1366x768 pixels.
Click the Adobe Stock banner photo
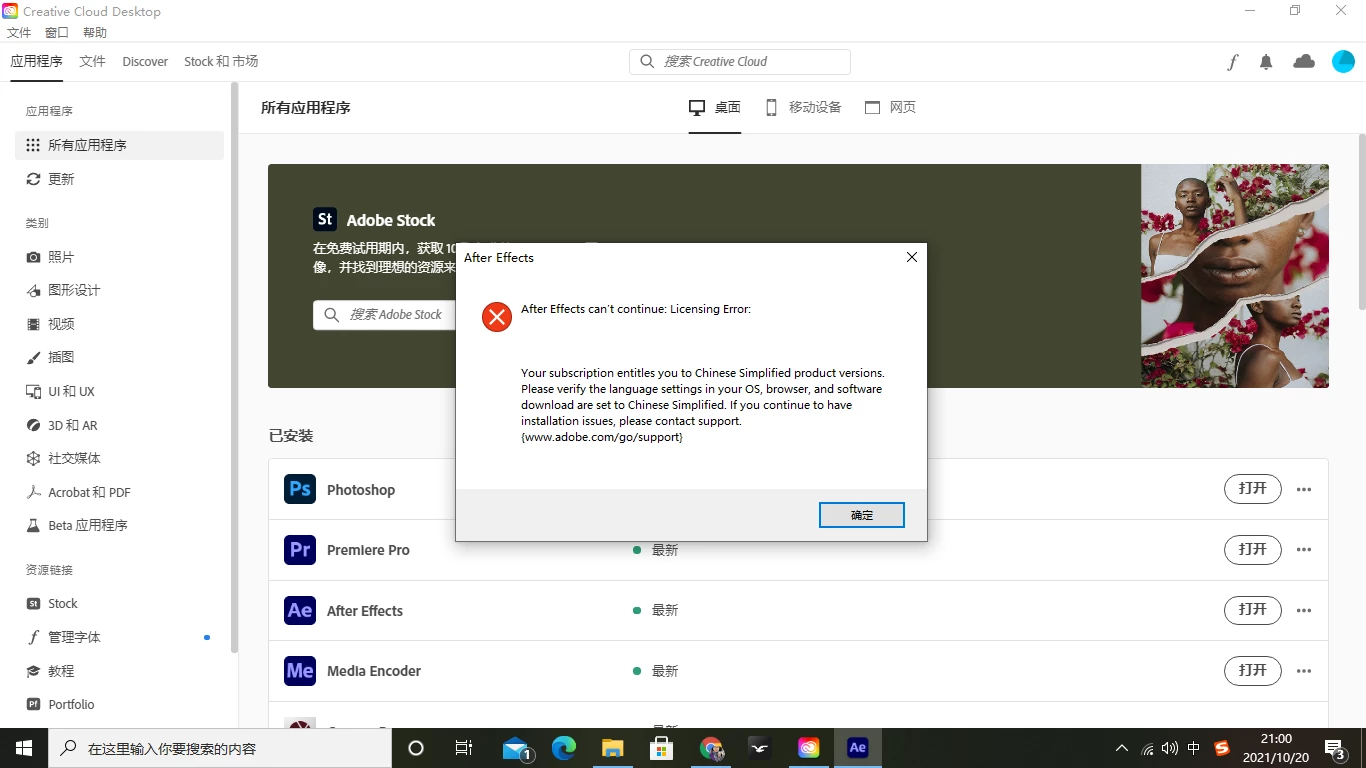[x=1235, y=276]
